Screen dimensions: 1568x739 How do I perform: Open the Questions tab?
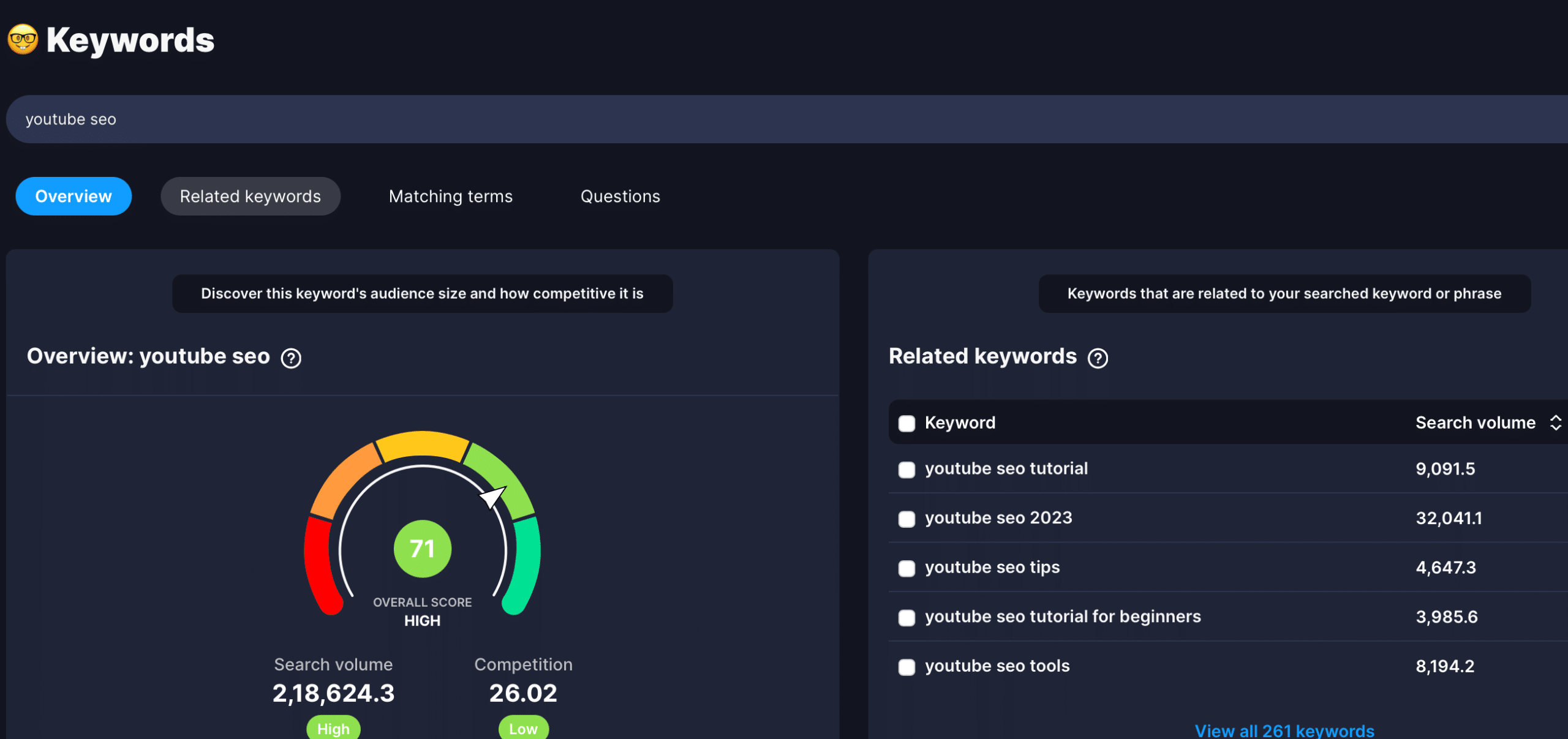click(x=620, y=196)
